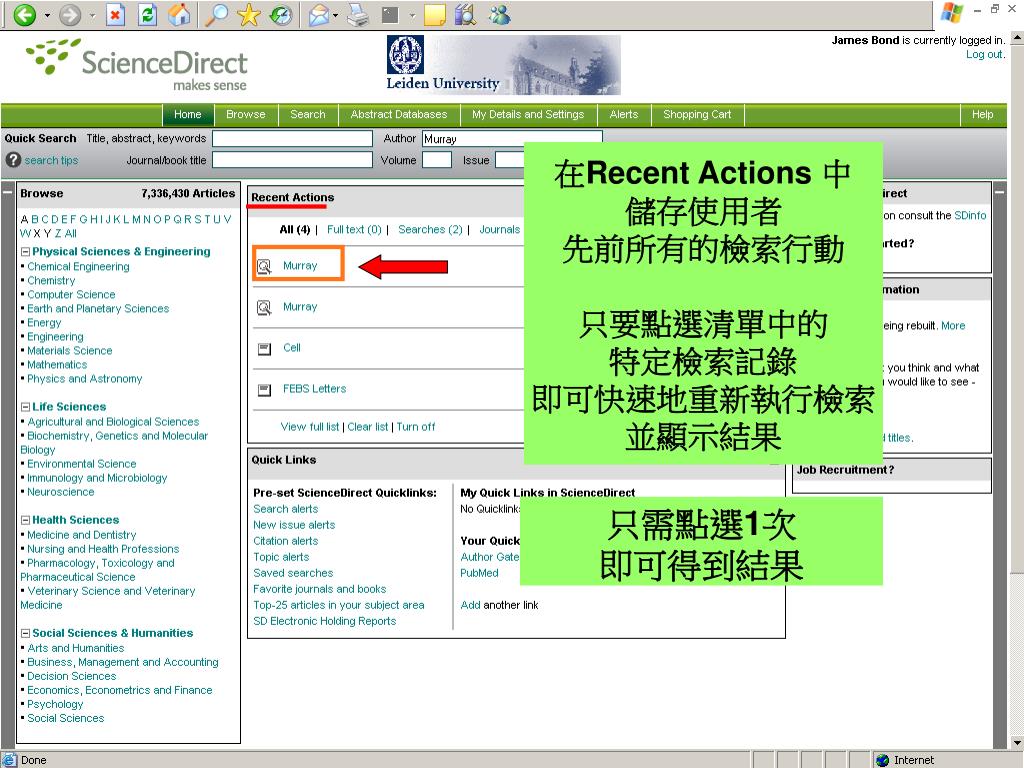Open Abstract Databases tab
The image size is (1024, 768).
coord(399,114)
